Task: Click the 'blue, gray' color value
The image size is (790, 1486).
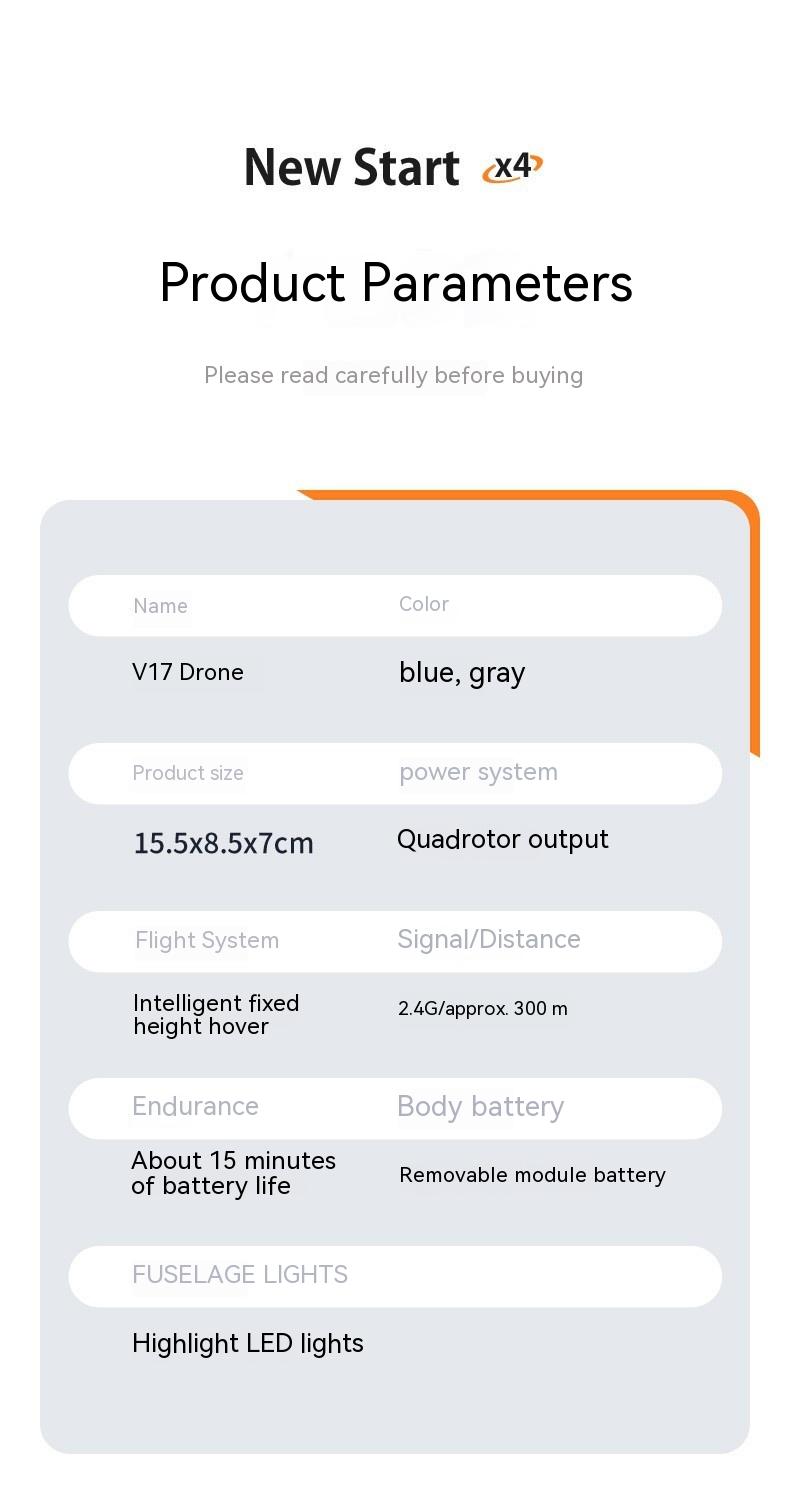Action: pos(462,673)
